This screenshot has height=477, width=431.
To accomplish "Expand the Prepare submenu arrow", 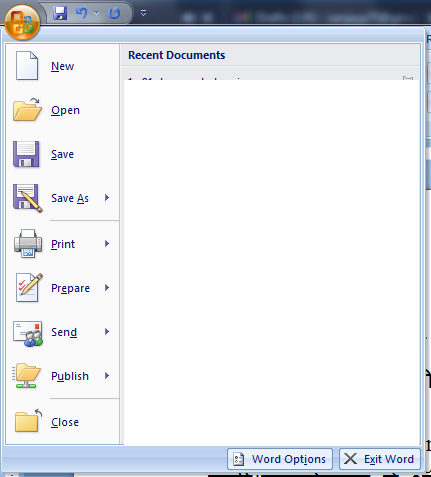I will [107, 288].
